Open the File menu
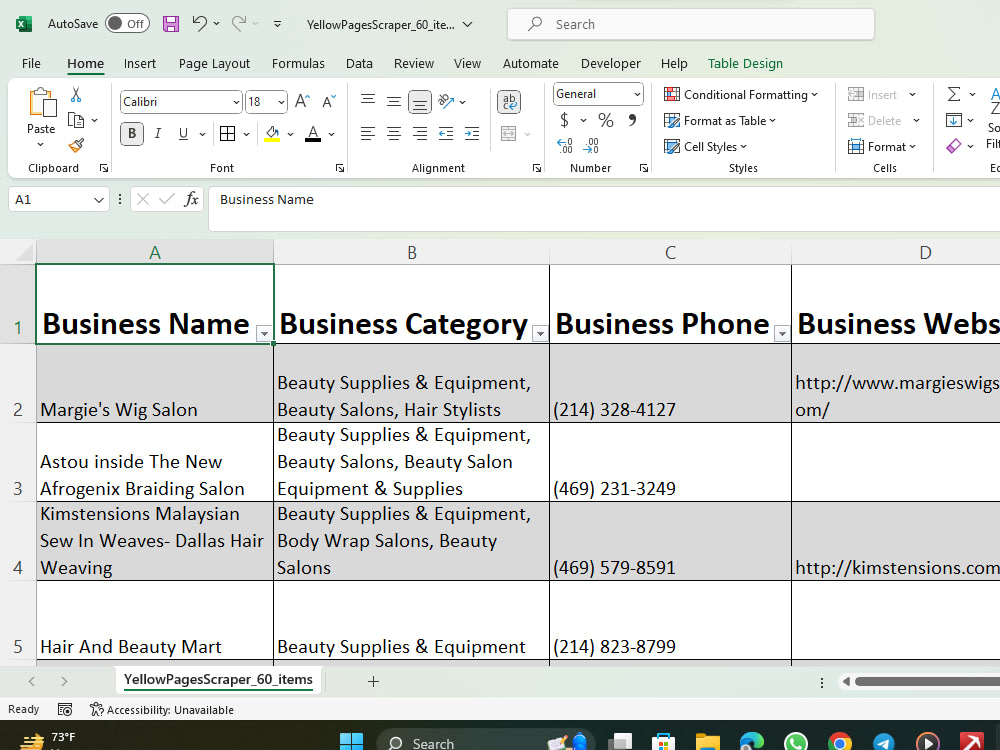Screen dimensions: 1000x750 (31, 63)
